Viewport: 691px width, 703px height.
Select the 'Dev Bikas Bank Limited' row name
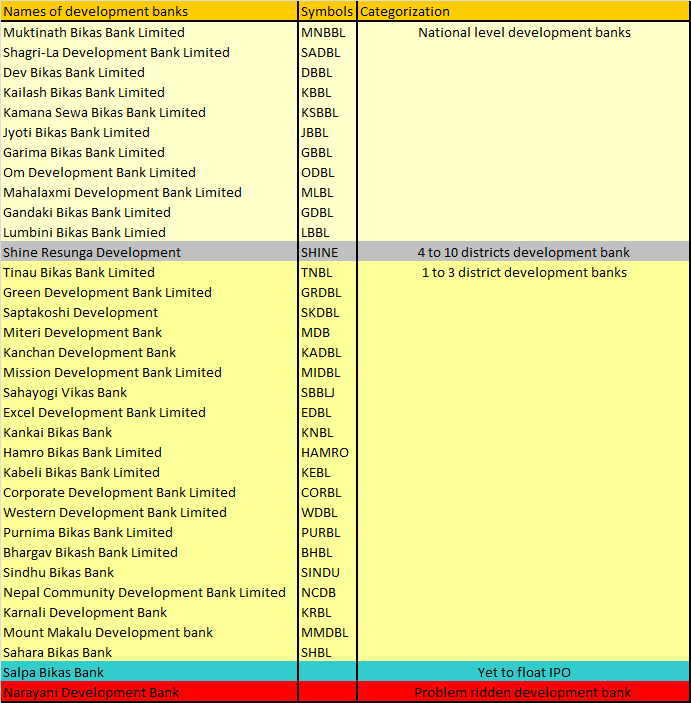coord(149,72)
